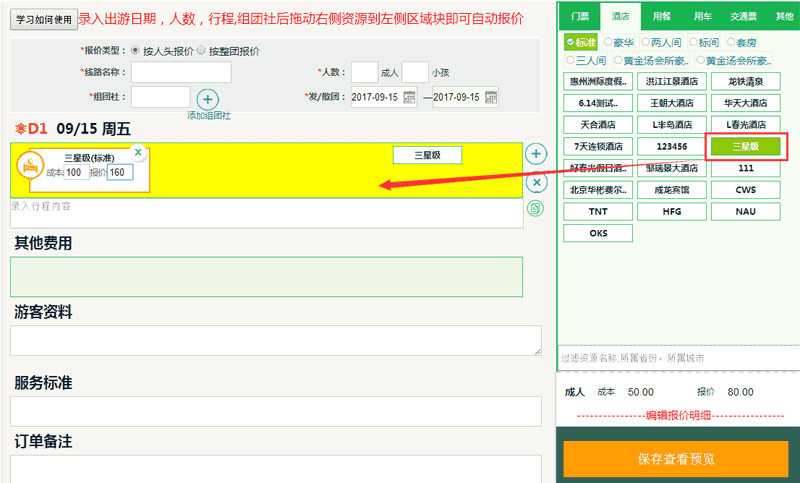Switch to the 门票 tab
800x483 pixels.
point(579,17)
